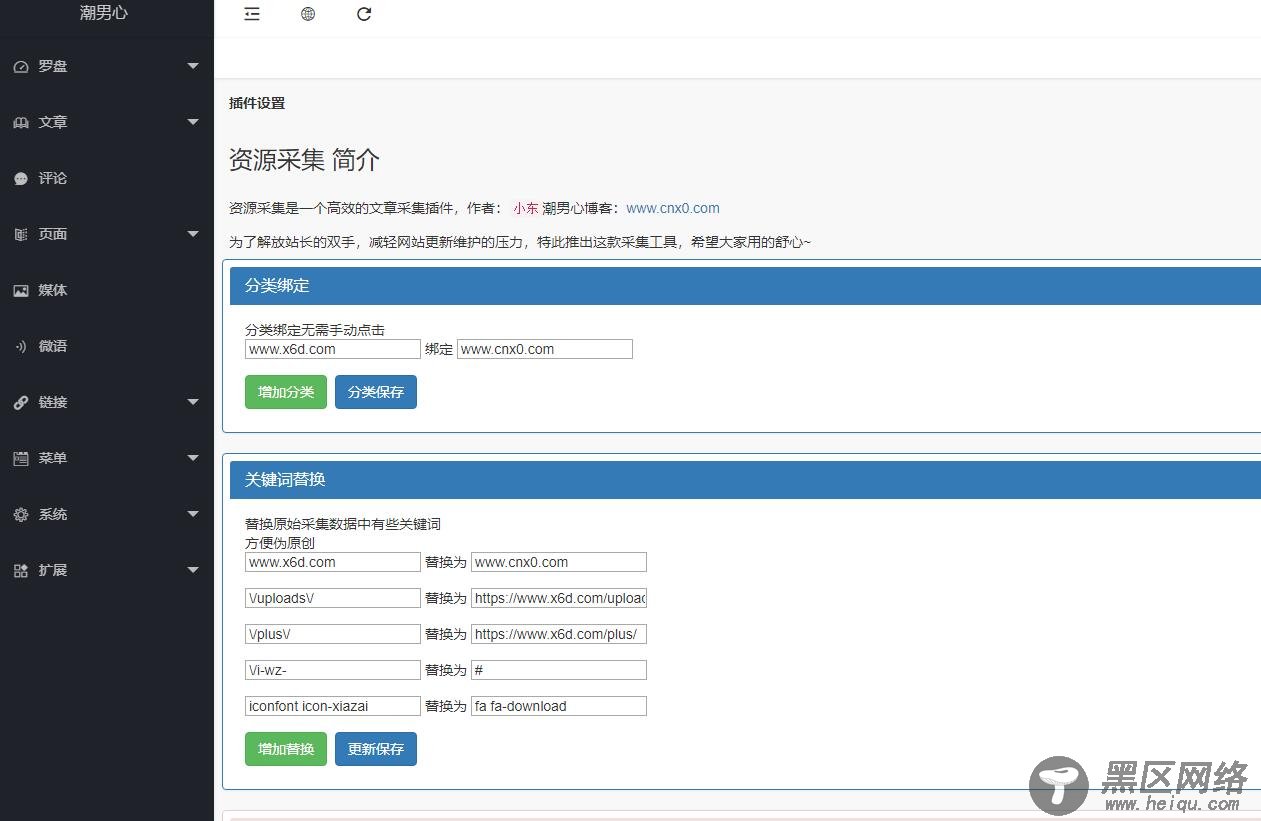Focus the iconfont icon-xiazai input field
This screenshot has width=1261, height=821.
pos(332,706)
